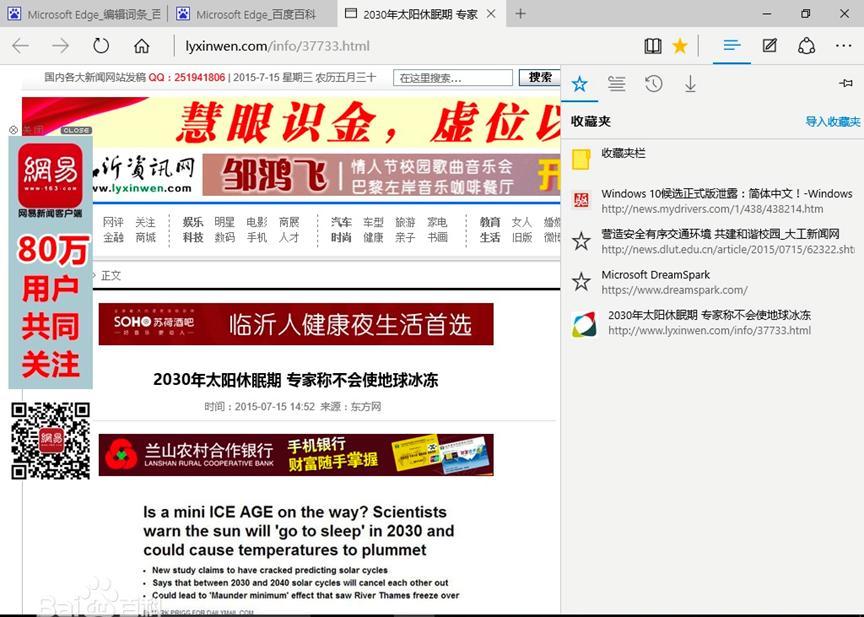
Task: Open the home page
Action: click(x=142, y=46)
